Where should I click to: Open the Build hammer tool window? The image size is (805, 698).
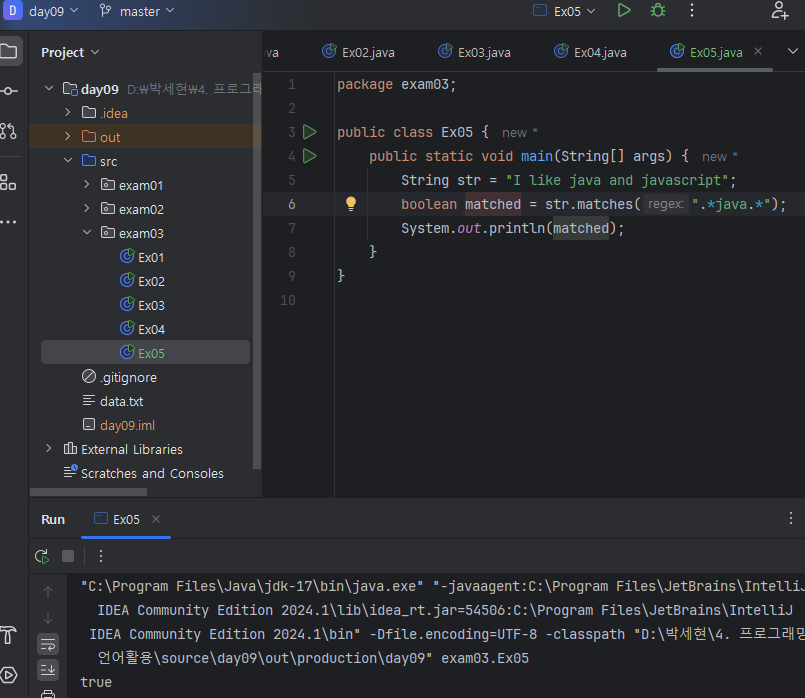pos(9,636)
